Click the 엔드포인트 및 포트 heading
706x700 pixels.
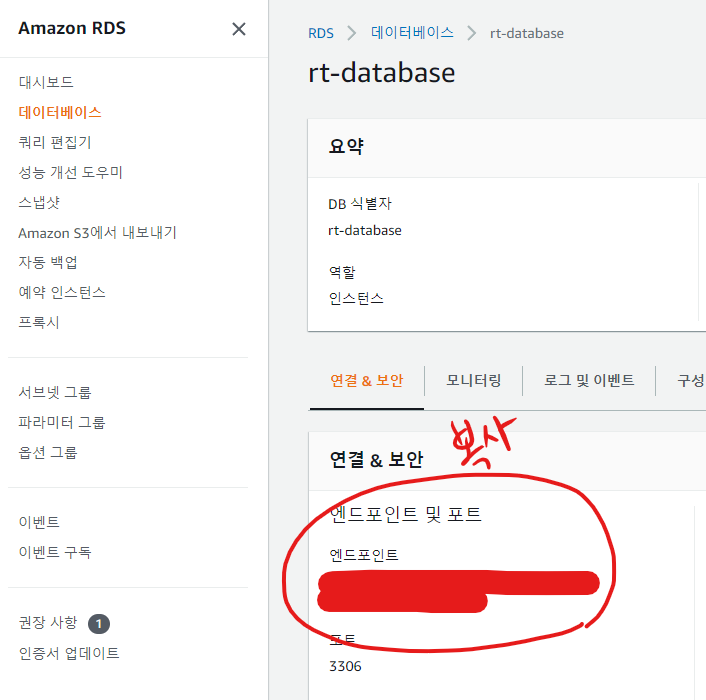click(405, 514)
